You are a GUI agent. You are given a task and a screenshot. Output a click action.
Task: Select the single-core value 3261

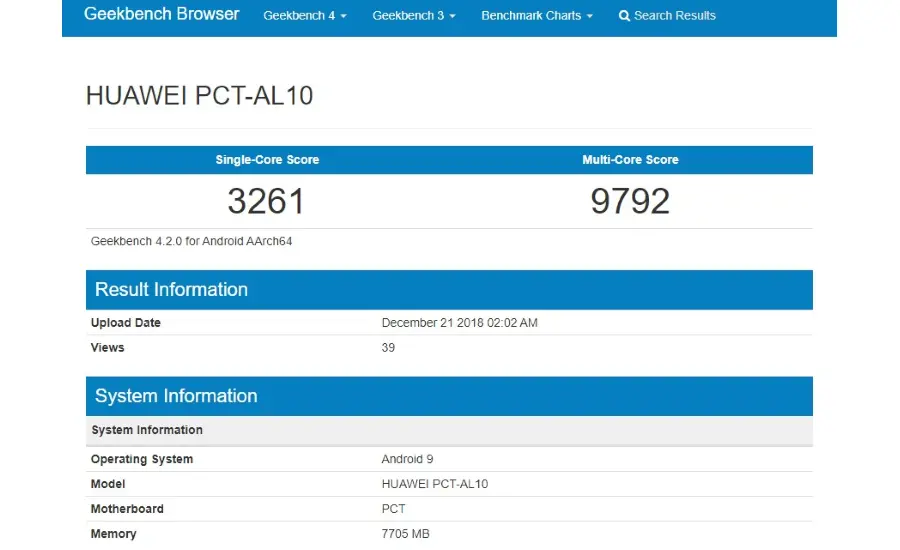[266, 201]
